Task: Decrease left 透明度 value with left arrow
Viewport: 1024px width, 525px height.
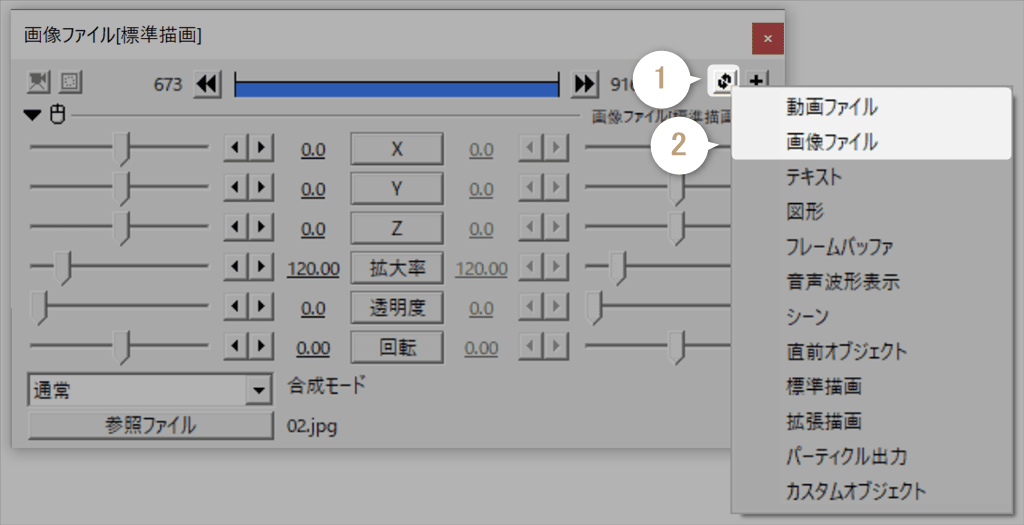Action: pyautogui.click(x=236, y=308)
